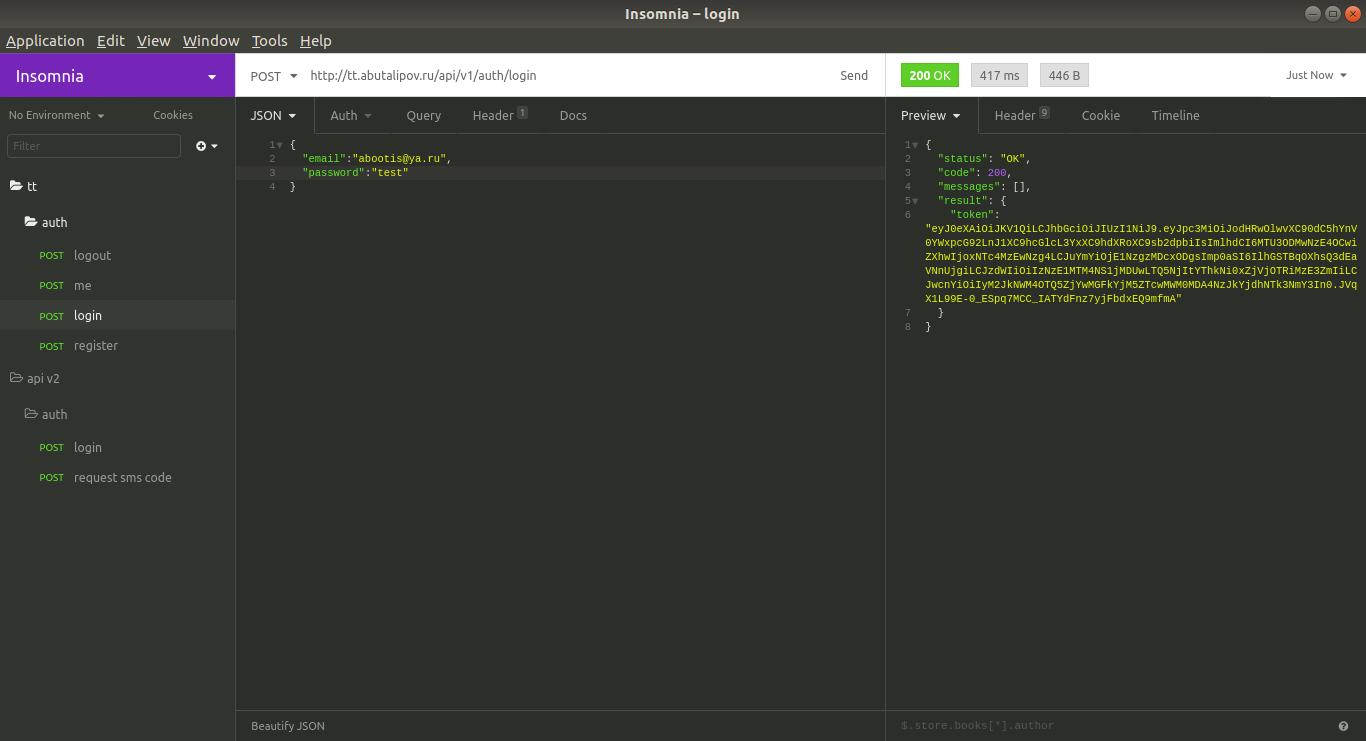Click the "token" key in the response
The height and width of the screenshot is (741, 1366).
pyautogui.click(x=972, y=215)
